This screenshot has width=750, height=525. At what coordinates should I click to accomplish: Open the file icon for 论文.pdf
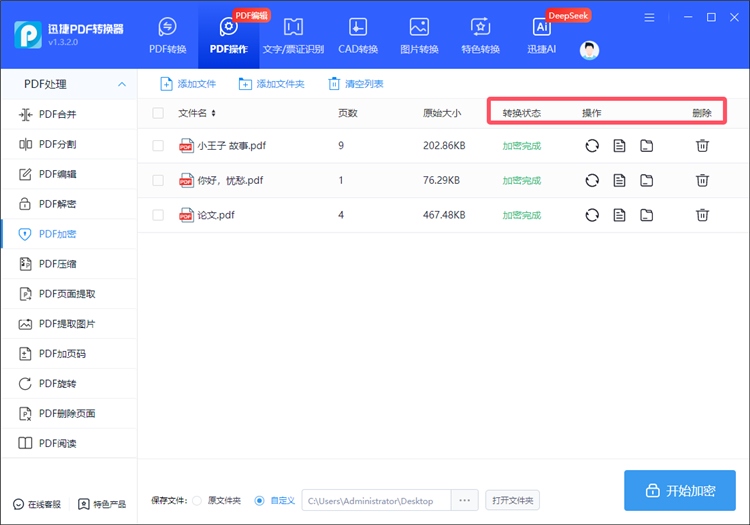click(619, 215)
